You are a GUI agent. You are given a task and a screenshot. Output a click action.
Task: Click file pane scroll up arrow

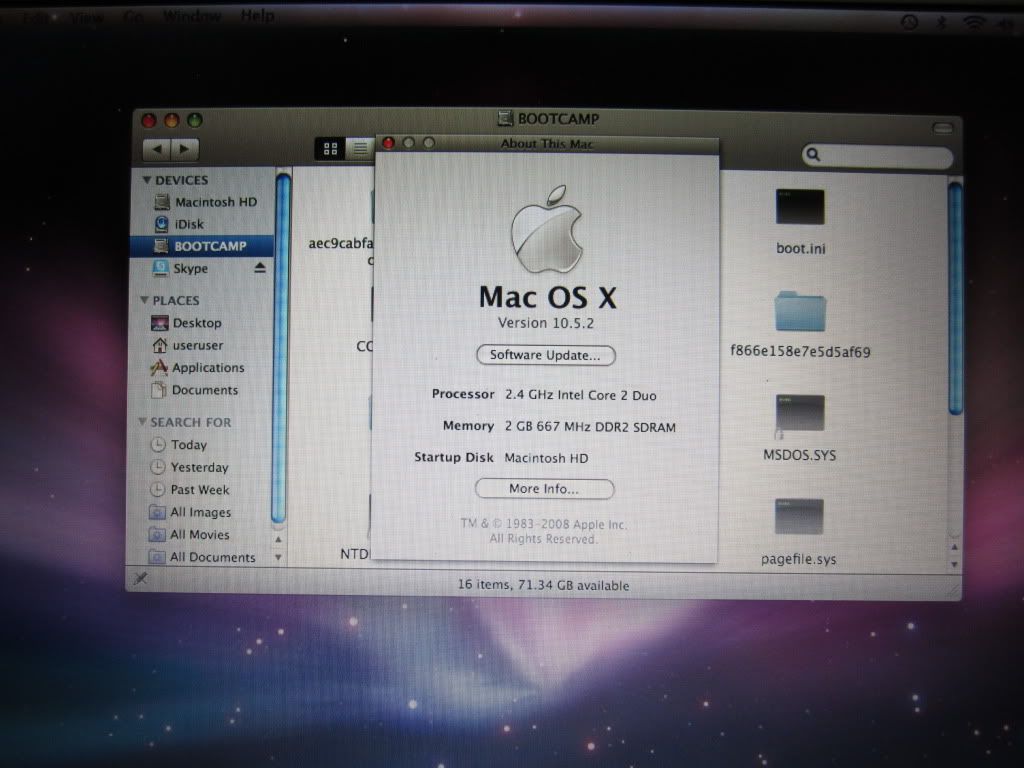(x=955, y=547)
